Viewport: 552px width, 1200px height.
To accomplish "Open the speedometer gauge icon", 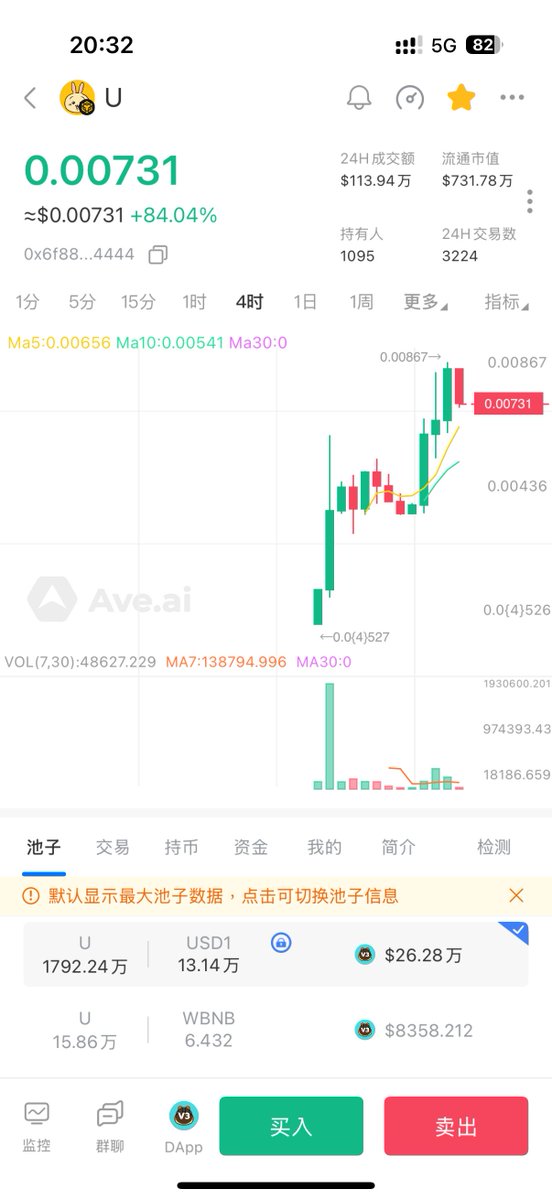I will (x=410, y=98).
